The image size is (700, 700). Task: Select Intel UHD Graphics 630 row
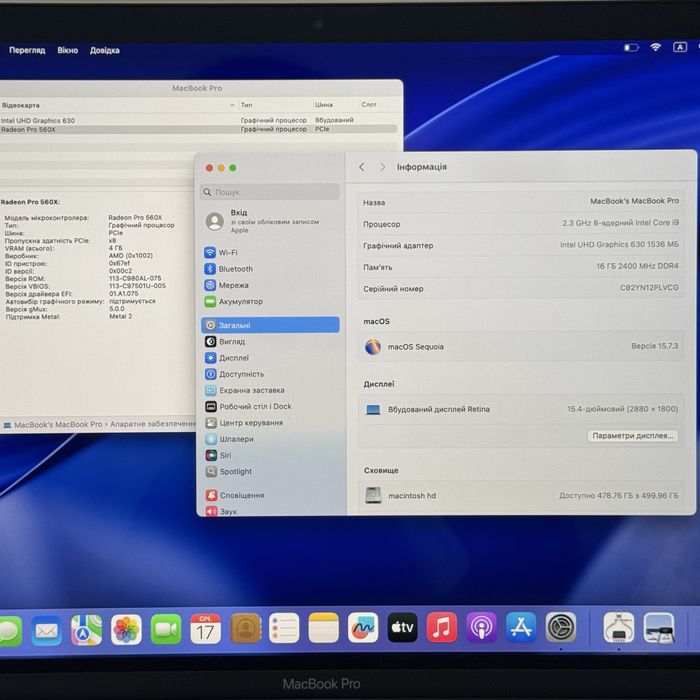coord(198,120)
